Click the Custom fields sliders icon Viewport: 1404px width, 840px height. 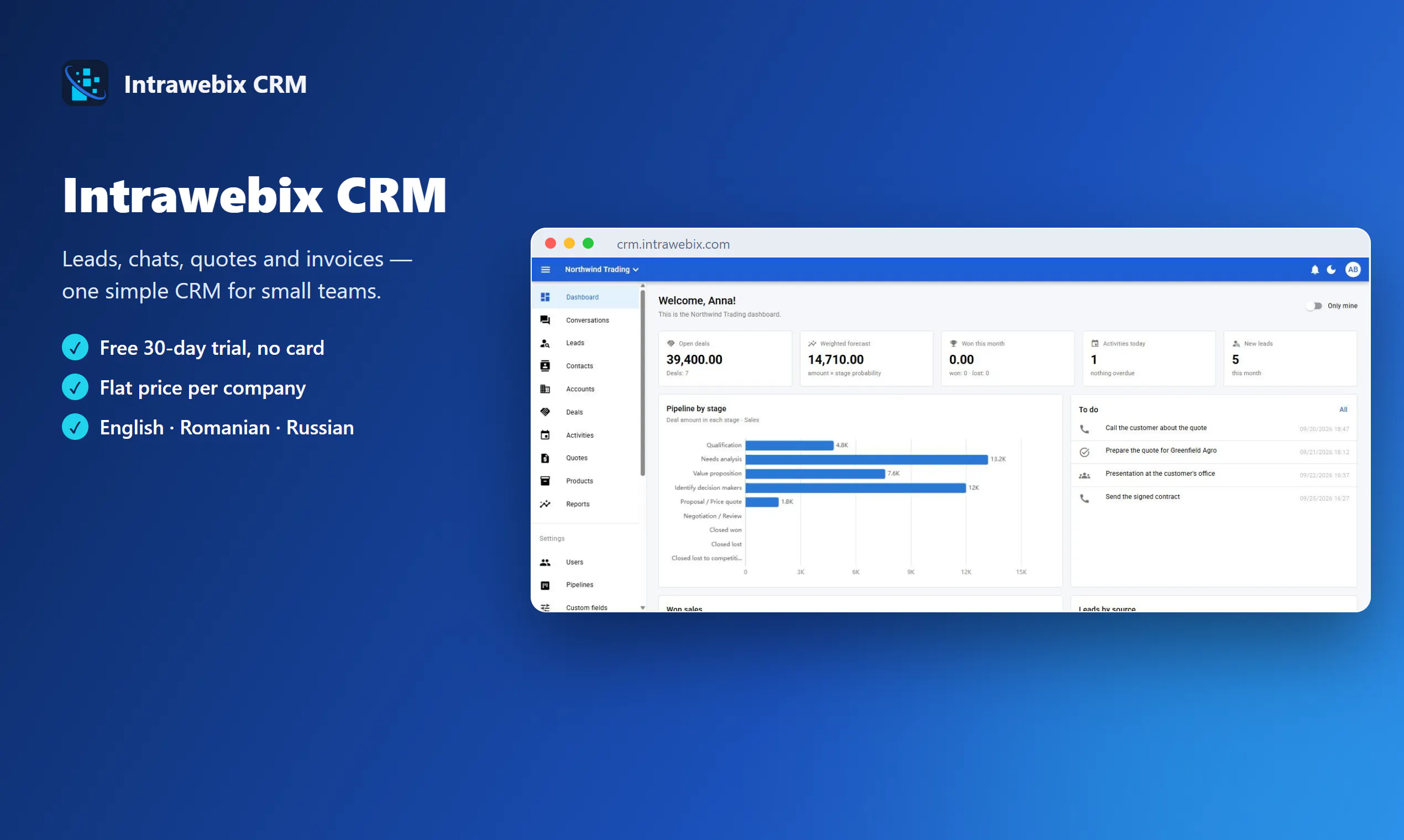click(x=545, y=607)
